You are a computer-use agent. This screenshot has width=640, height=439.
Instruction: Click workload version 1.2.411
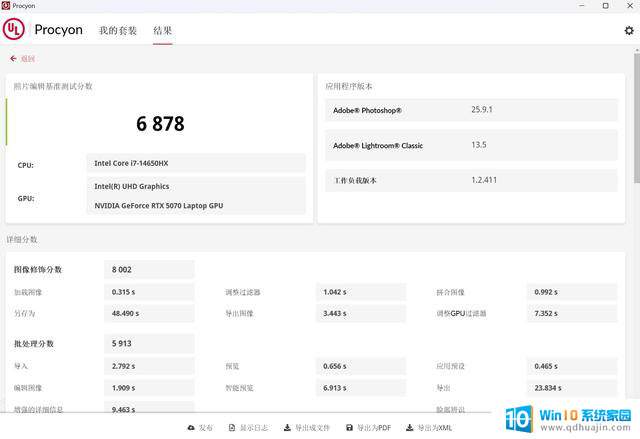click(484, 180)
